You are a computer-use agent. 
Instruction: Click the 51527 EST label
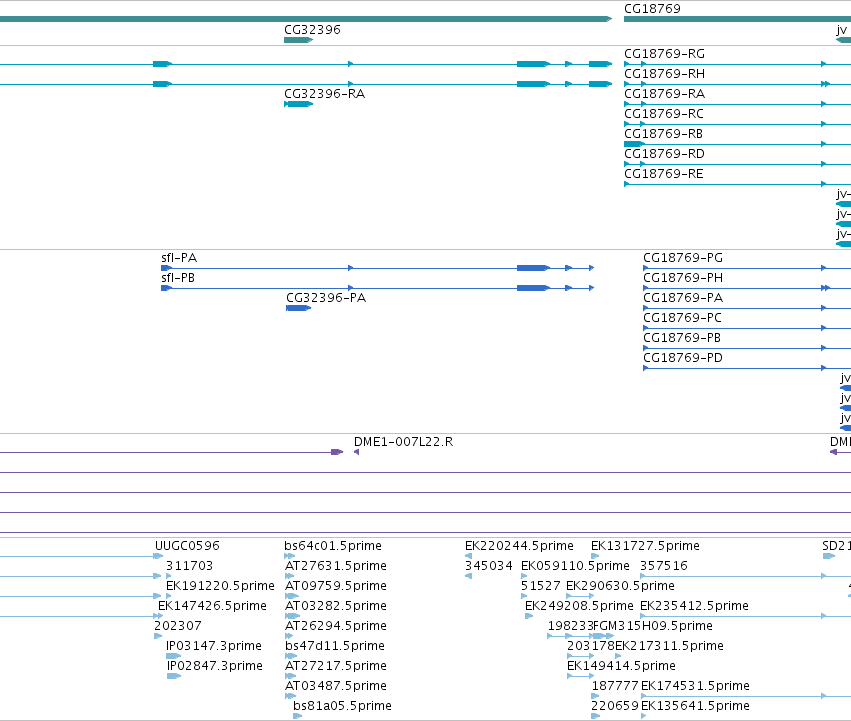pyautogui.click(x=541, y=586)
